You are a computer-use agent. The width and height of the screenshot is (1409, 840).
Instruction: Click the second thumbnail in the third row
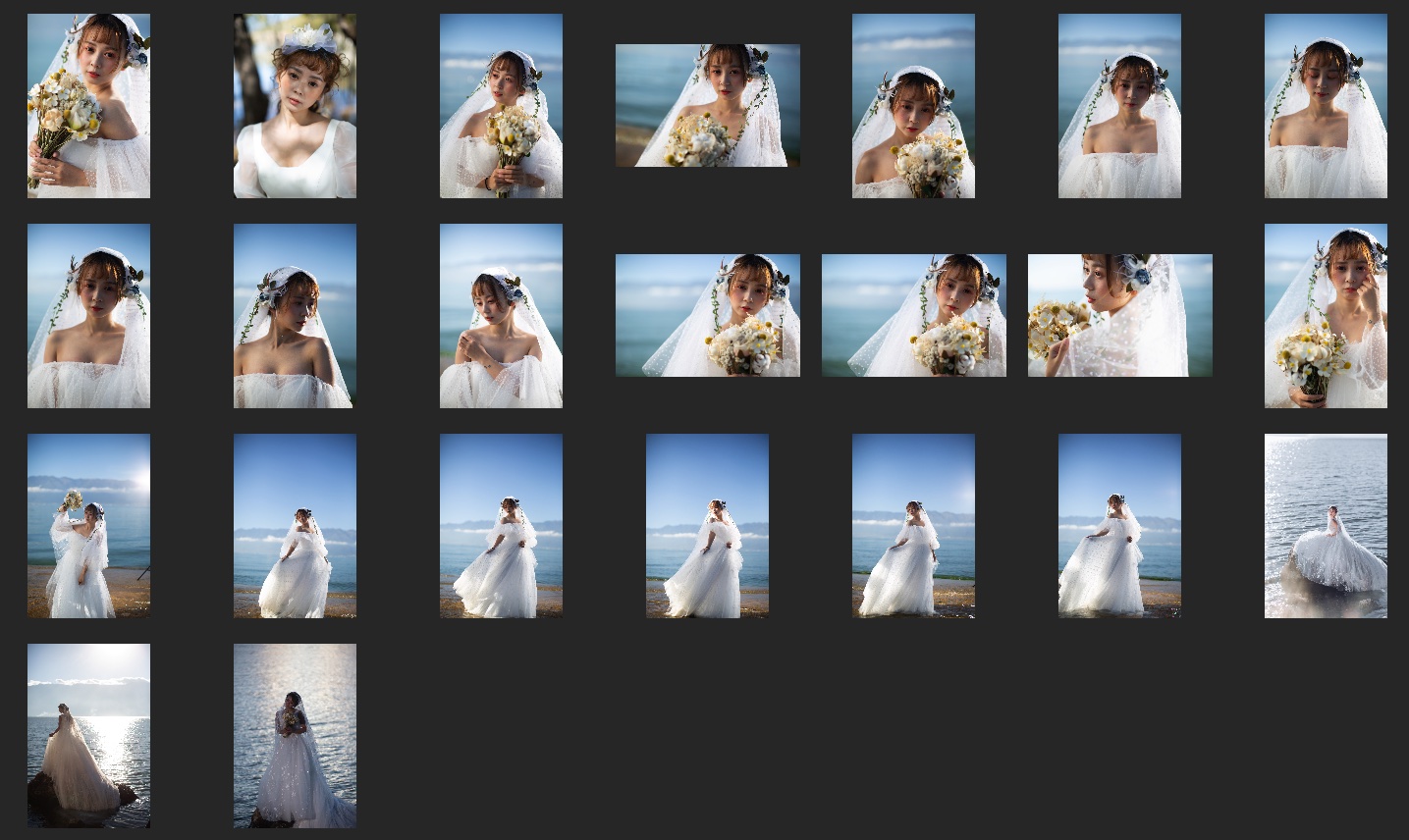click(x=295, y=526)
